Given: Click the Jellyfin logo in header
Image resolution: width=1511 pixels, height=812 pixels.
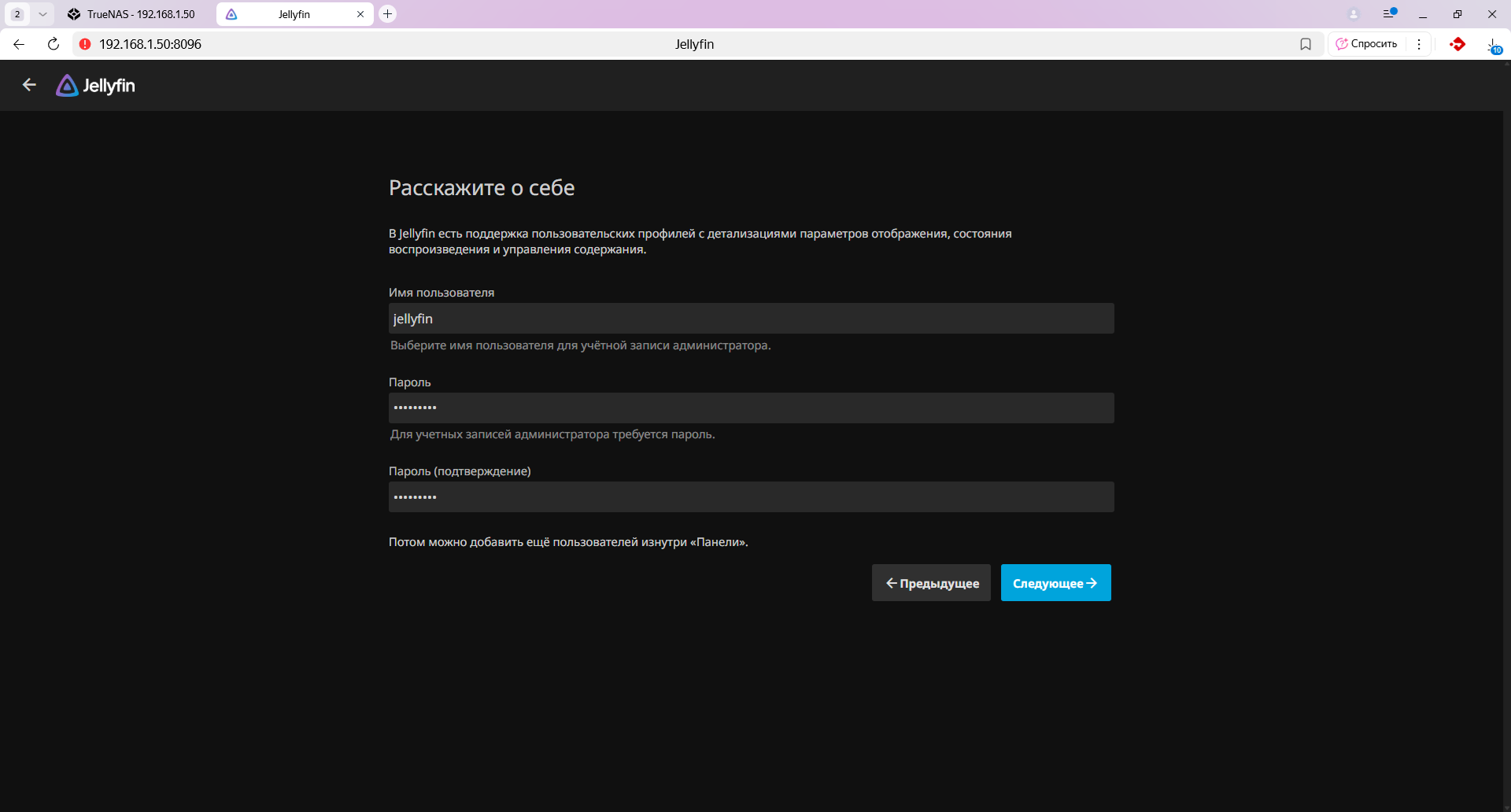Looking at the screenshot, I should tap(96, 86).
